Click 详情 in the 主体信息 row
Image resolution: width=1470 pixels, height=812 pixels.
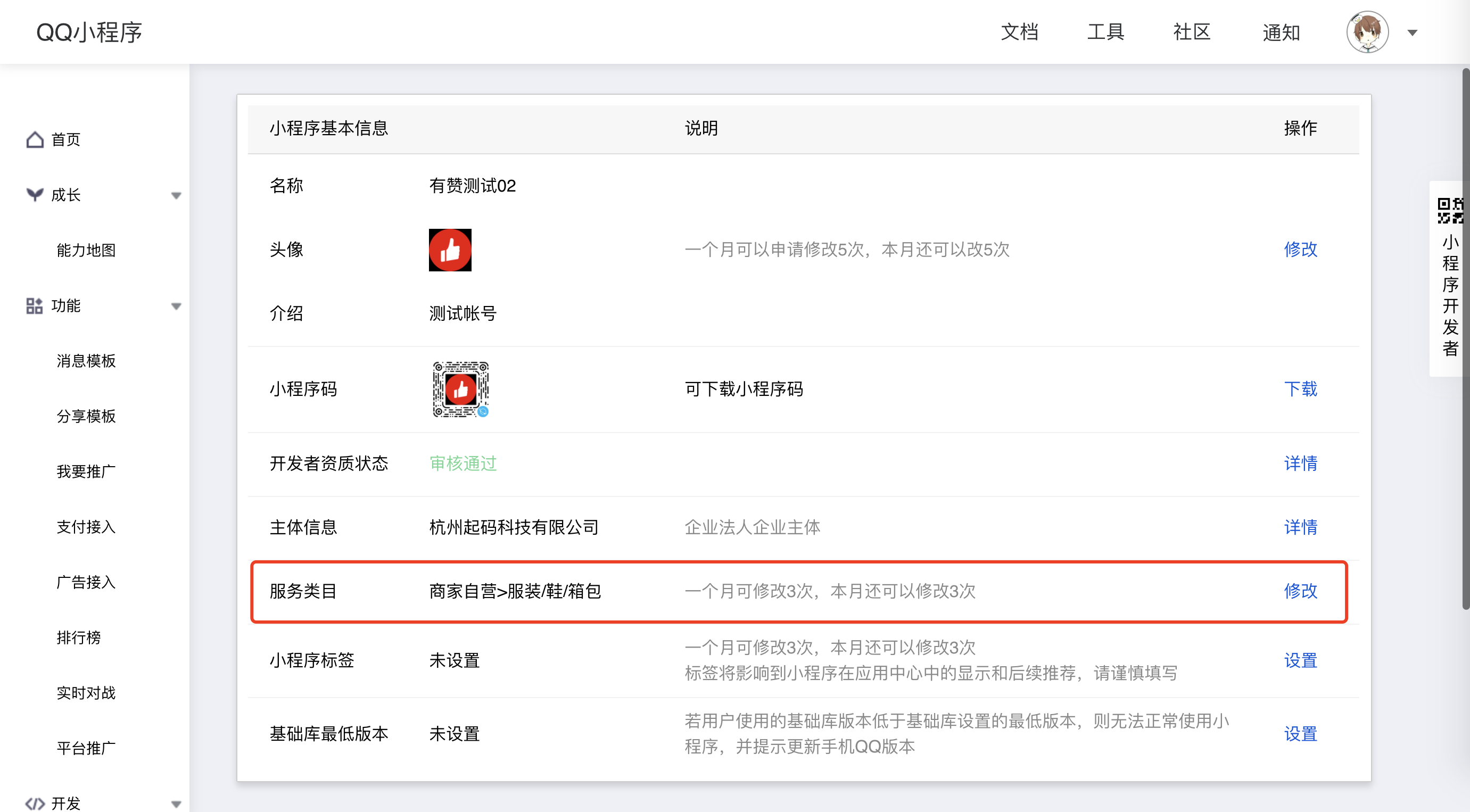coord(1301,527)
